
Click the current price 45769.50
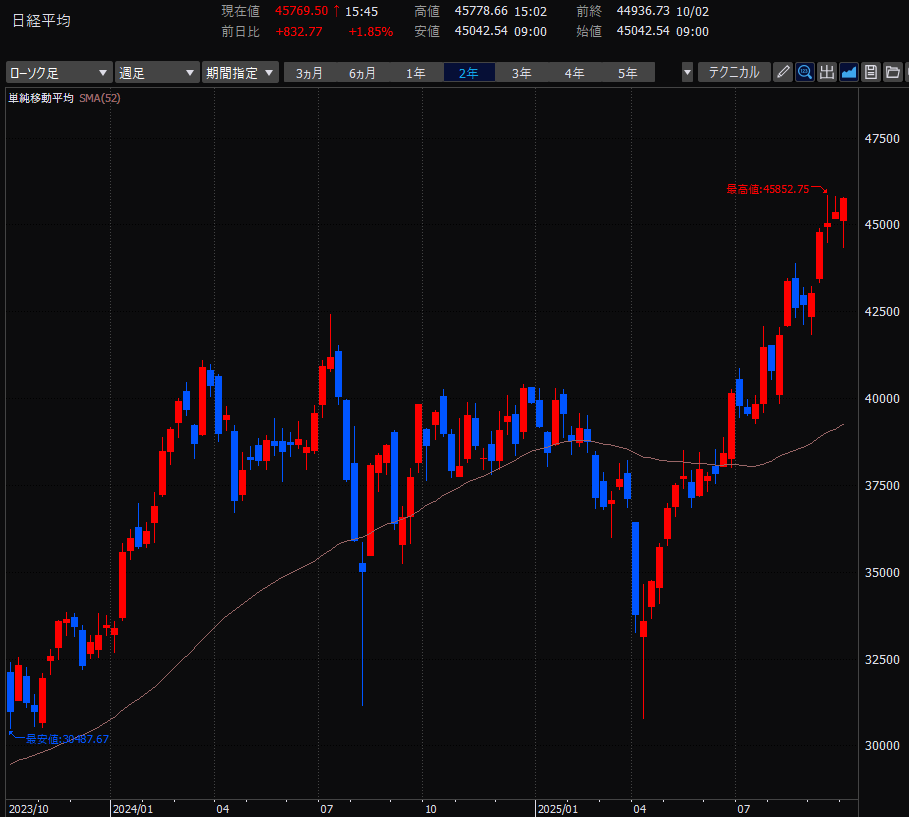(301, 11)
